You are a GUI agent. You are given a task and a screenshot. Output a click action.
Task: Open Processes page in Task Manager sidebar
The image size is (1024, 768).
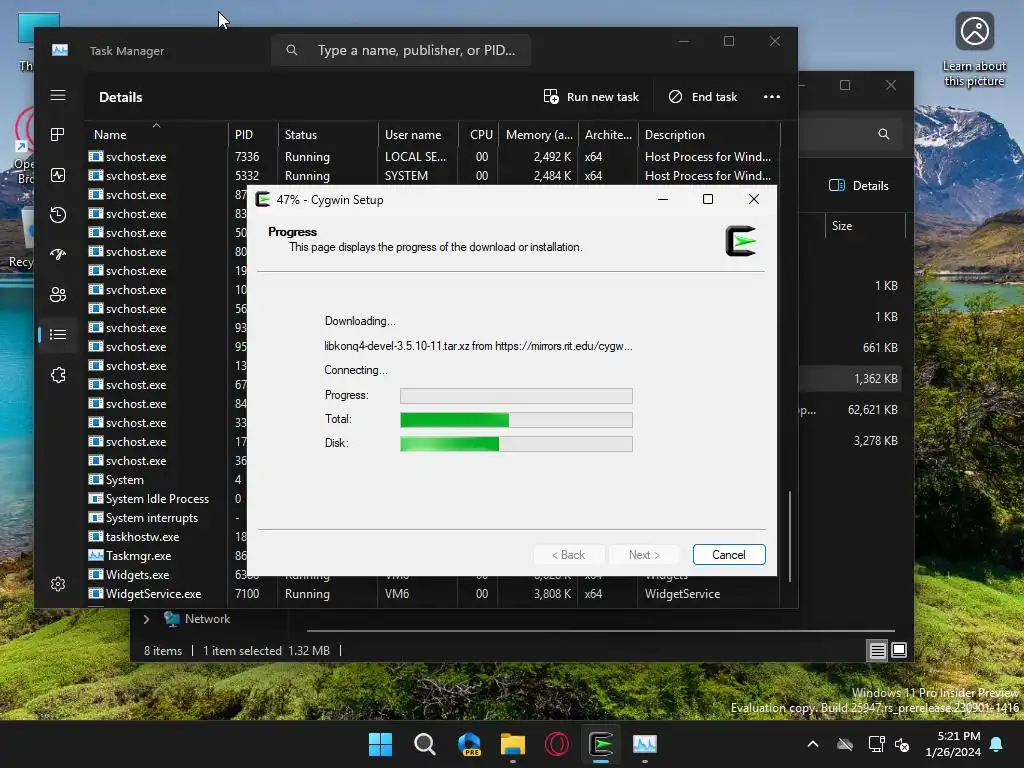[58, 135]
